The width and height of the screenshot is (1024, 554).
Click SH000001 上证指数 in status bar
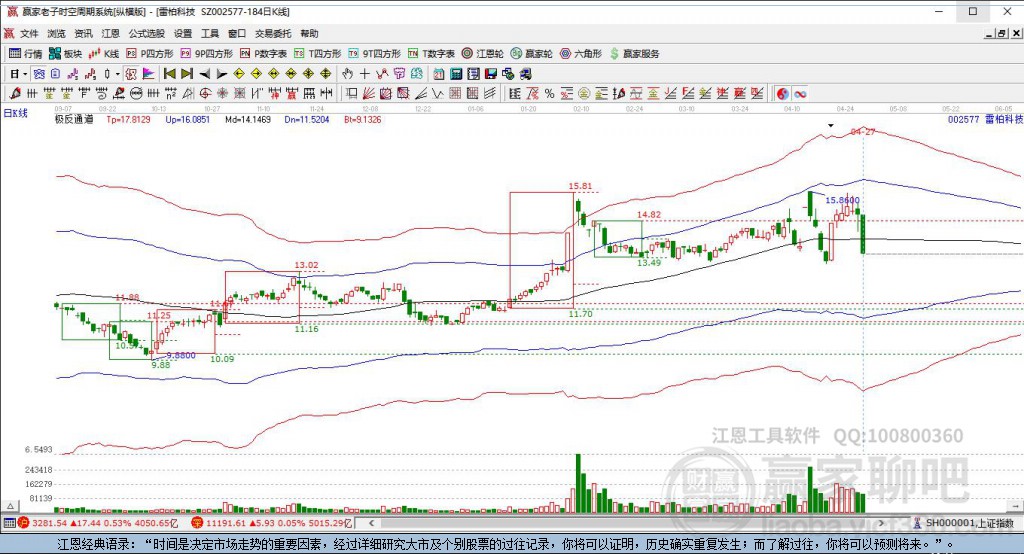[969, 523]
